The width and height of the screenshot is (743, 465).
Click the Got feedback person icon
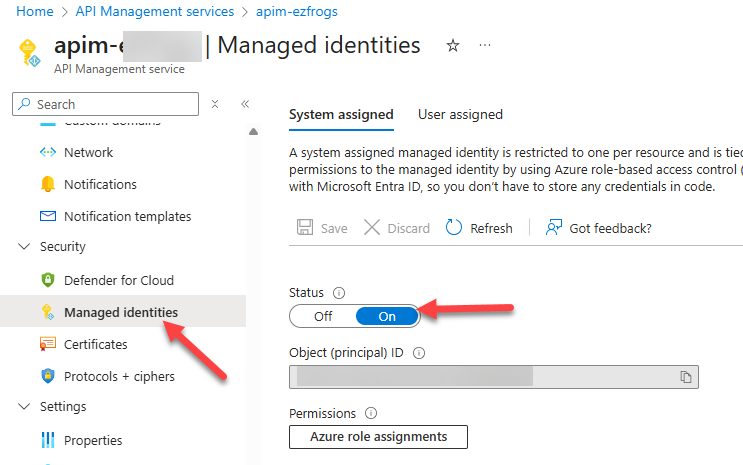coord(553,228)
